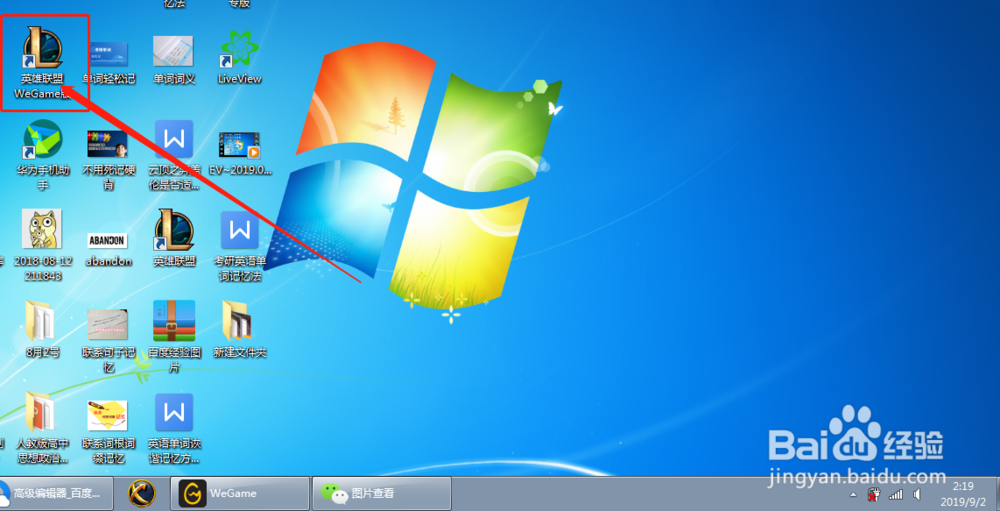Select the 百度经验图片 archive
The image size is (1000, 511).
(174, 337)
